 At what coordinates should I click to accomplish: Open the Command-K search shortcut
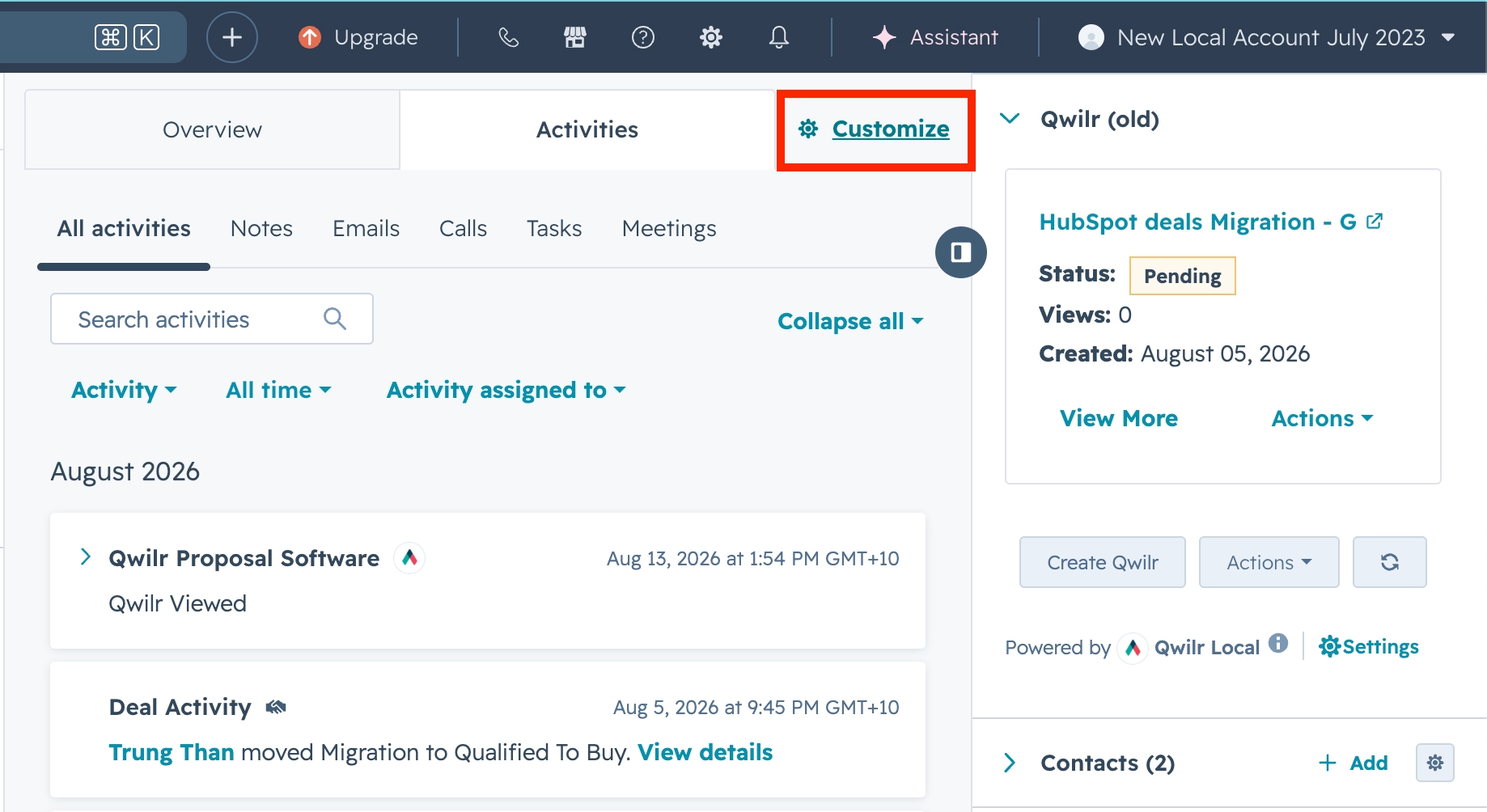(127, 37)
